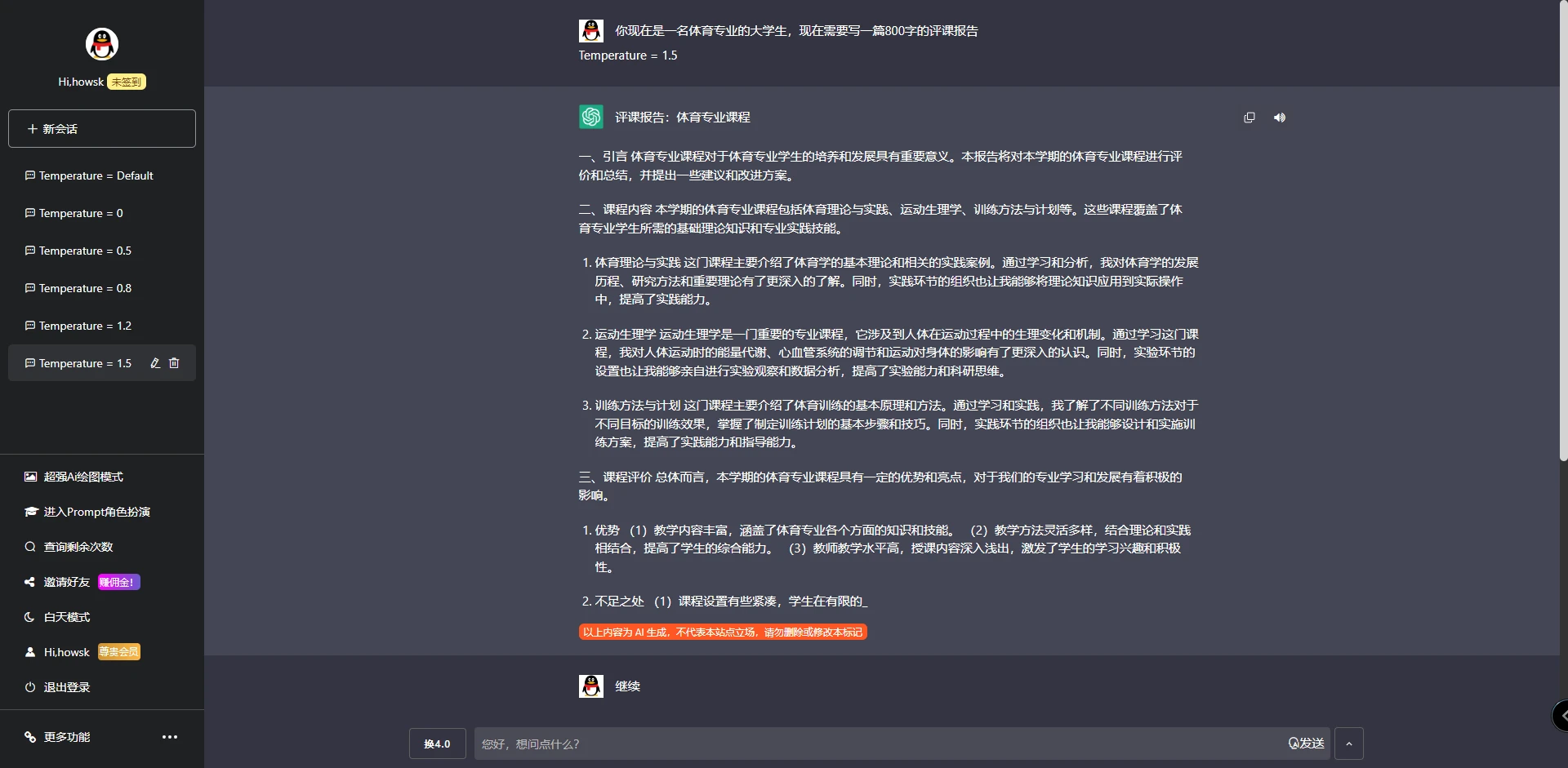
Task: Copy the 评课报告 response text
Action: tap(1249, 117)
